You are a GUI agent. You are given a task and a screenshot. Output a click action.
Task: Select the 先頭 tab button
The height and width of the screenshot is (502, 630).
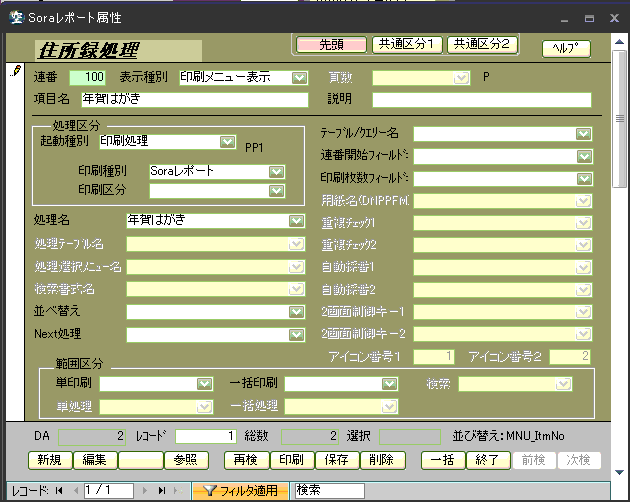(x=330, y=44)
